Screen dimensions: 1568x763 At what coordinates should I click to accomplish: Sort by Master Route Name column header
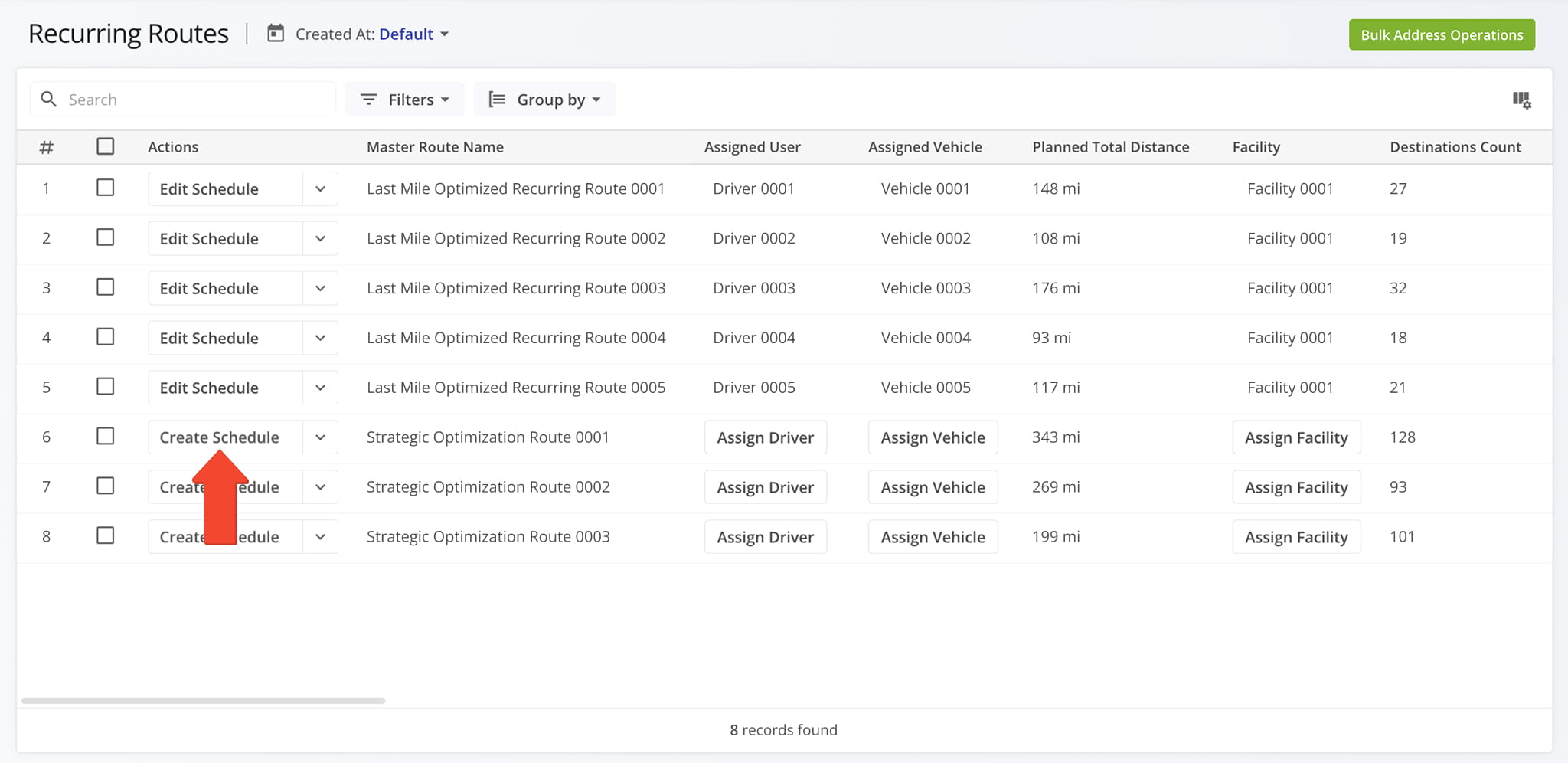[x=435, y=147]
